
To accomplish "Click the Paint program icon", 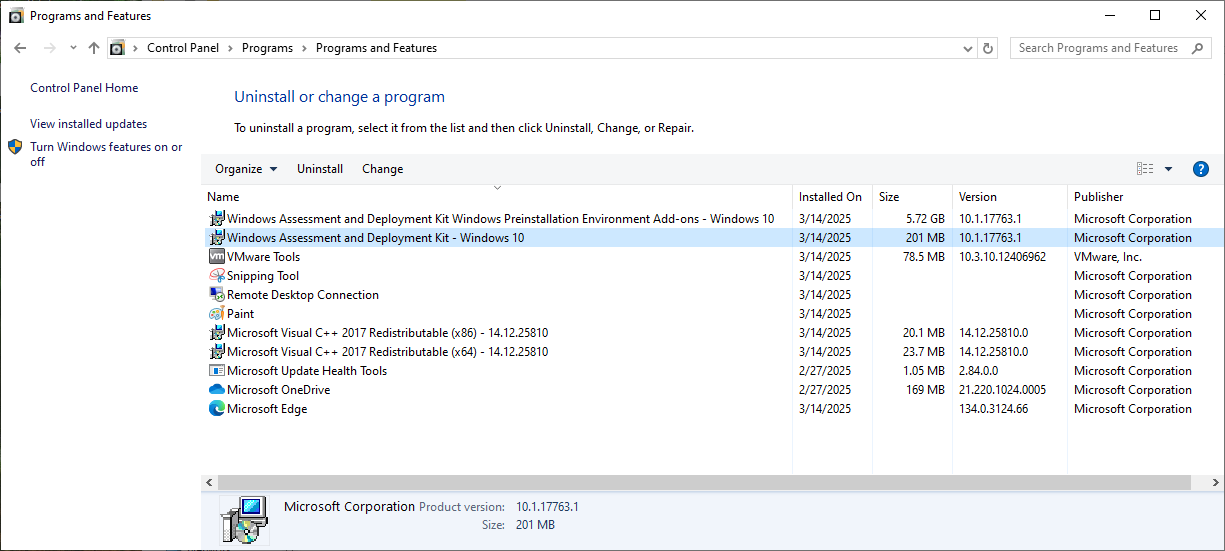I will (217, 314).
